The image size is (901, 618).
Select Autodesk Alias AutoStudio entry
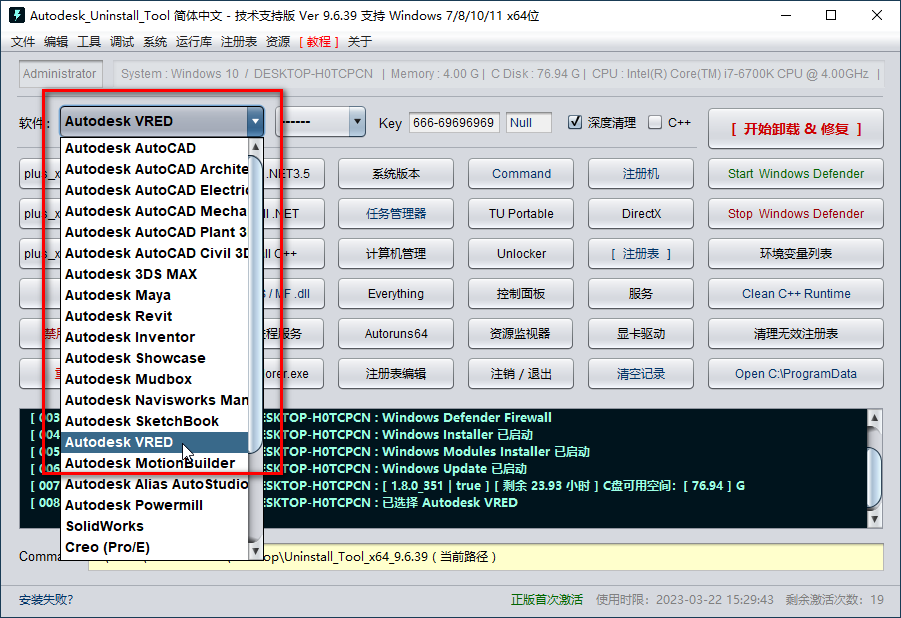(155, 484)
